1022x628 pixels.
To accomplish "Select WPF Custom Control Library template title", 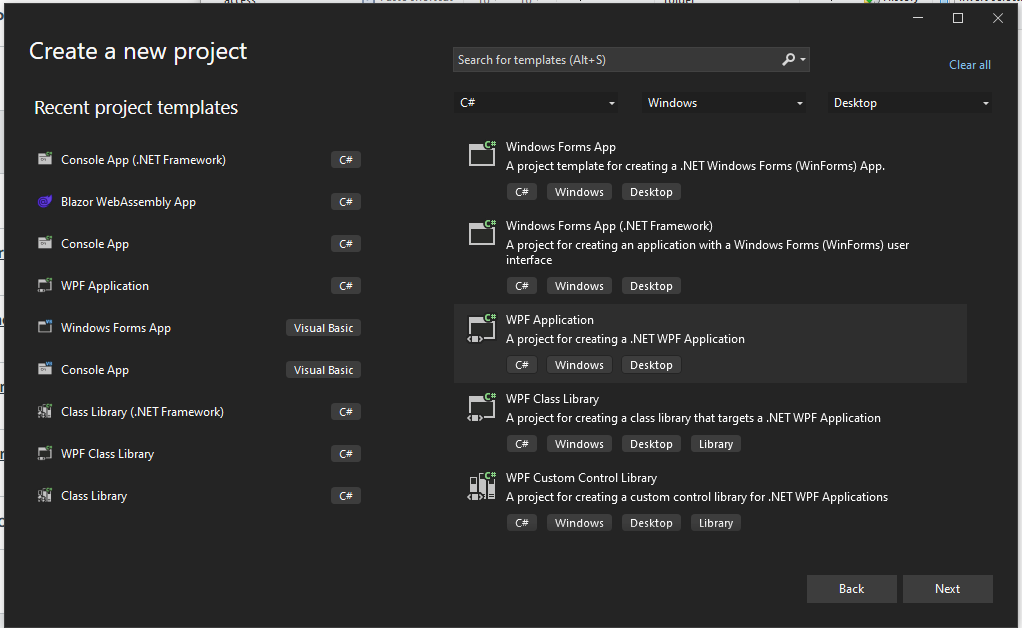I will [581, 478].
